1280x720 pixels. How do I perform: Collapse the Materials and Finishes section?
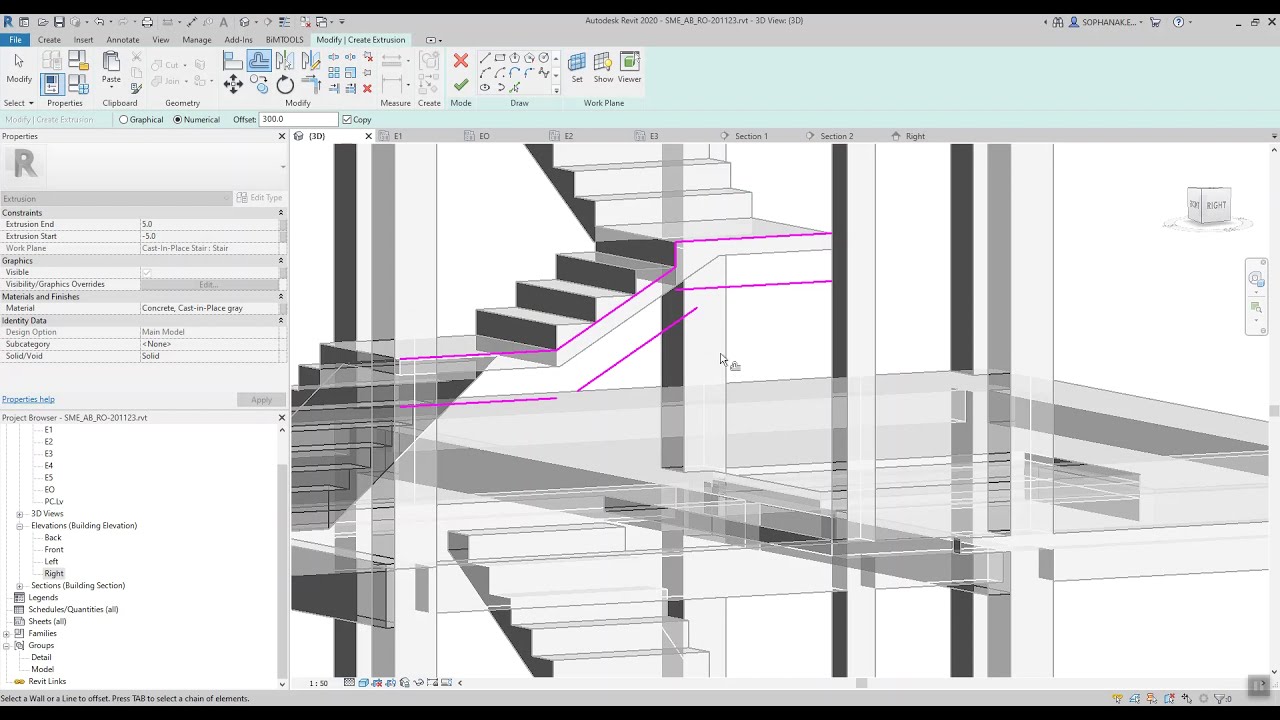coord(280,297)
